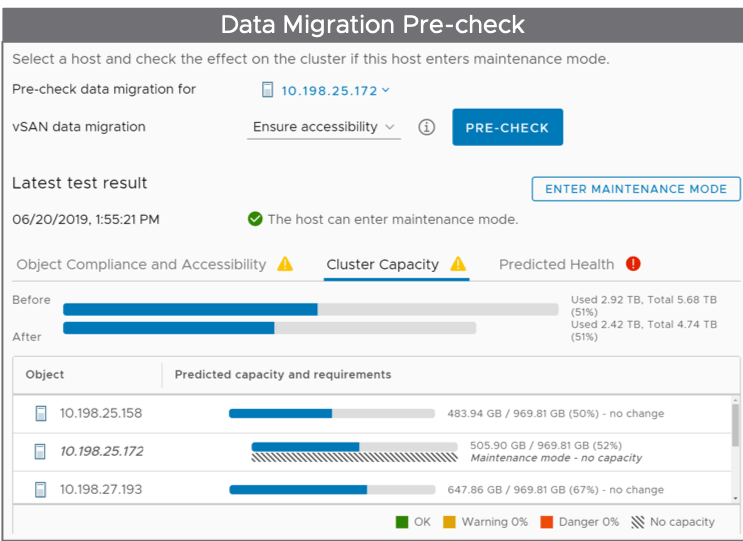Click the info icon beside Ensure accessibility
This screenshot has width=743, height=541.
pos(426,128)
